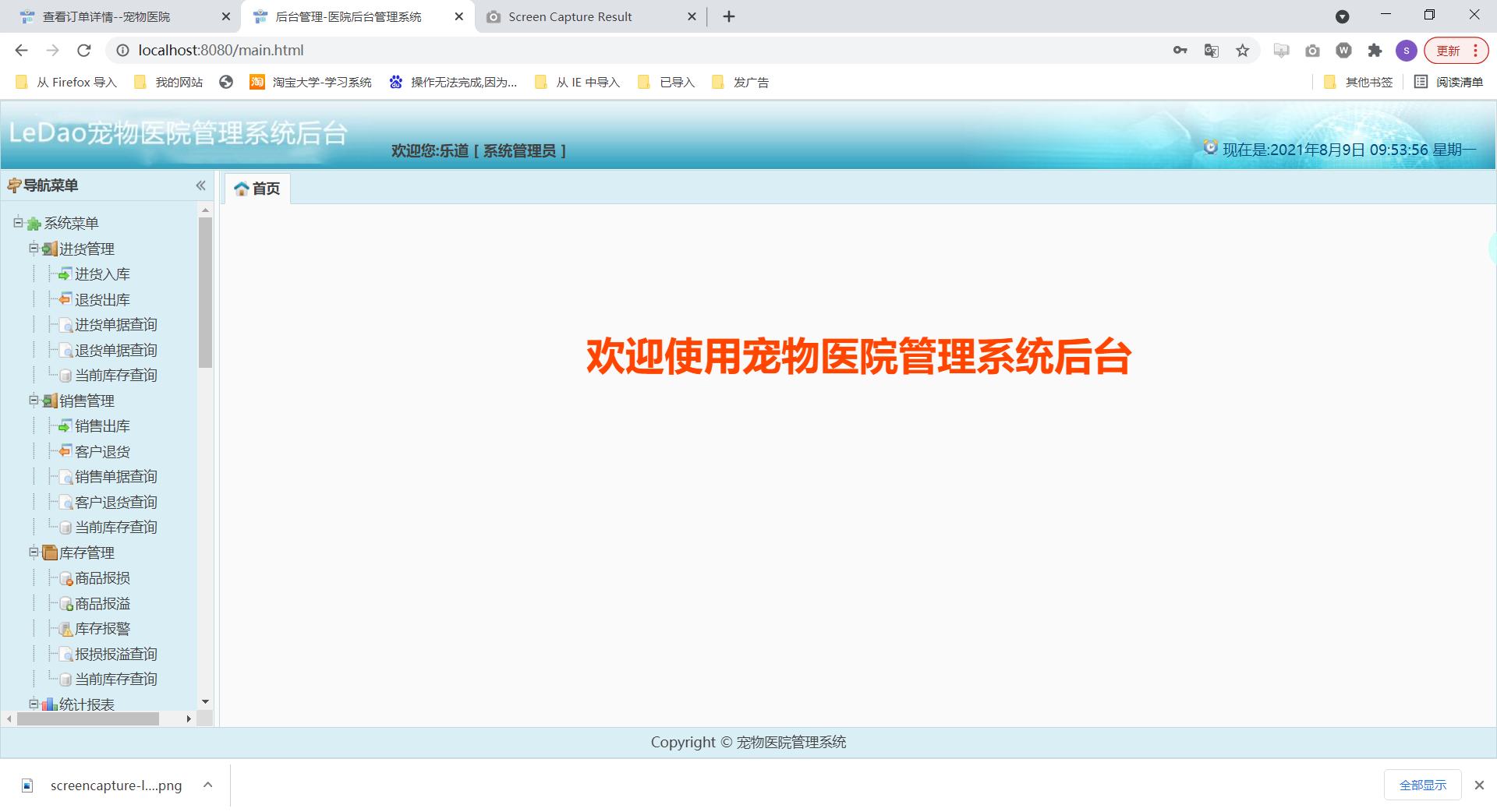Click the 销售出库 outbound icon
The width and height of the screenshot is (1497, 812).
(65, 425)
